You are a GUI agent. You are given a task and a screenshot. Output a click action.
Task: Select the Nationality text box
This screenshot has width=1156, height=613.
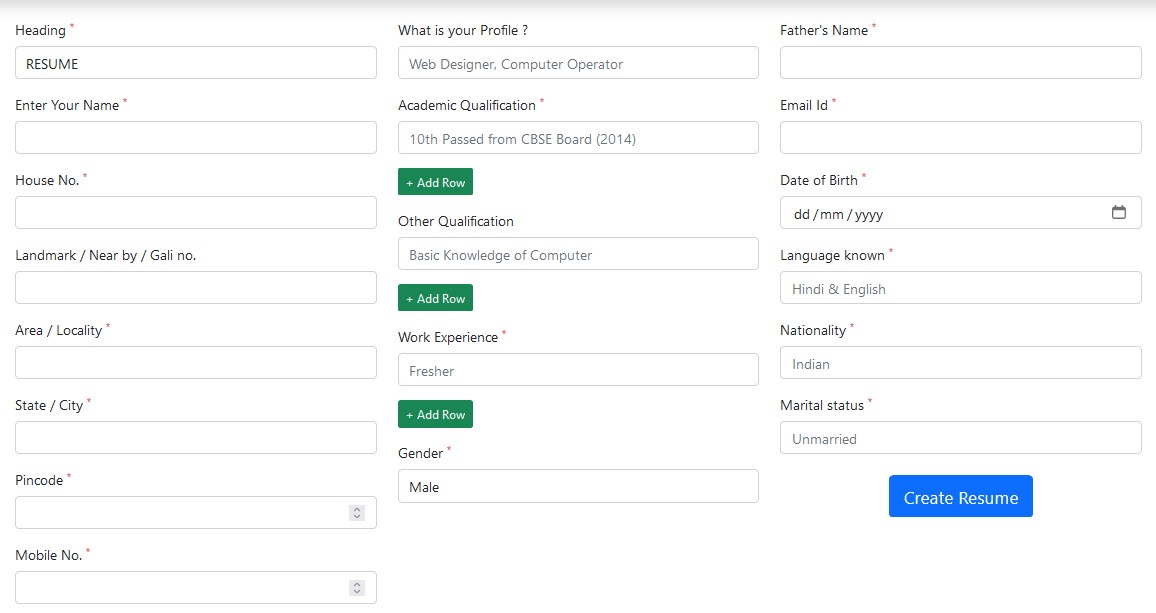pos(961,363)
